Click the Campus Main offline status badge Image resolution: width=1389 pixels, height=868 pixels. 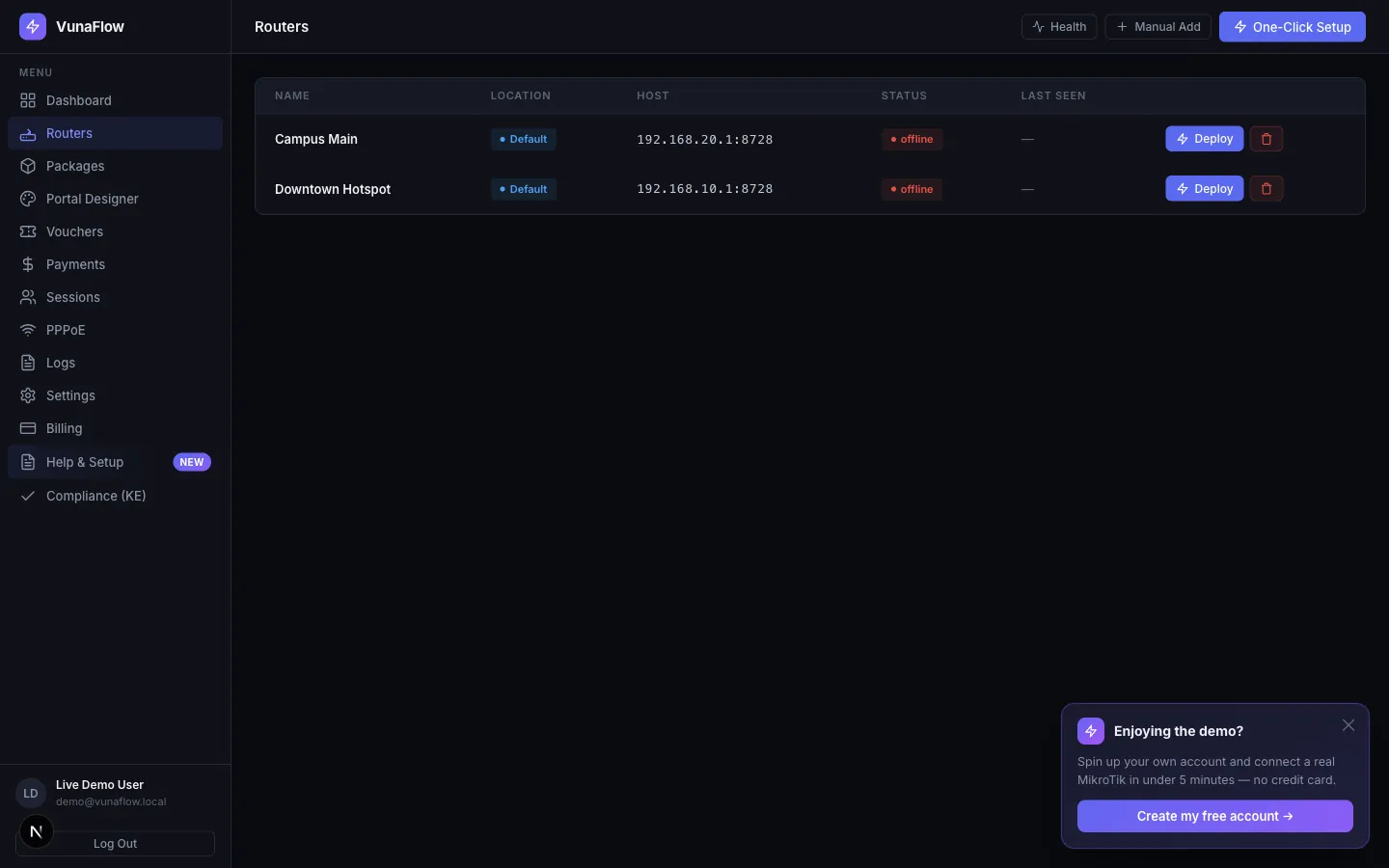[912, 139]
